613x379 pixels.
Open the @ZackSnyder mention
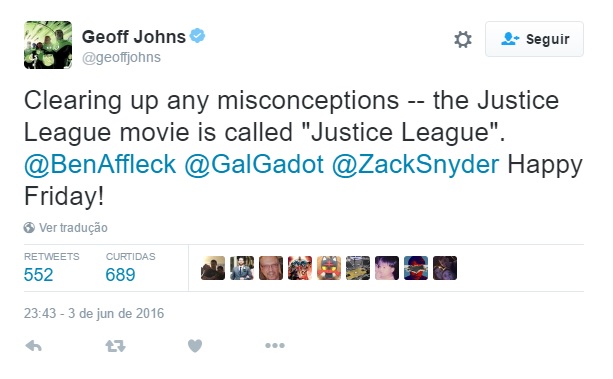pos(416,164)
